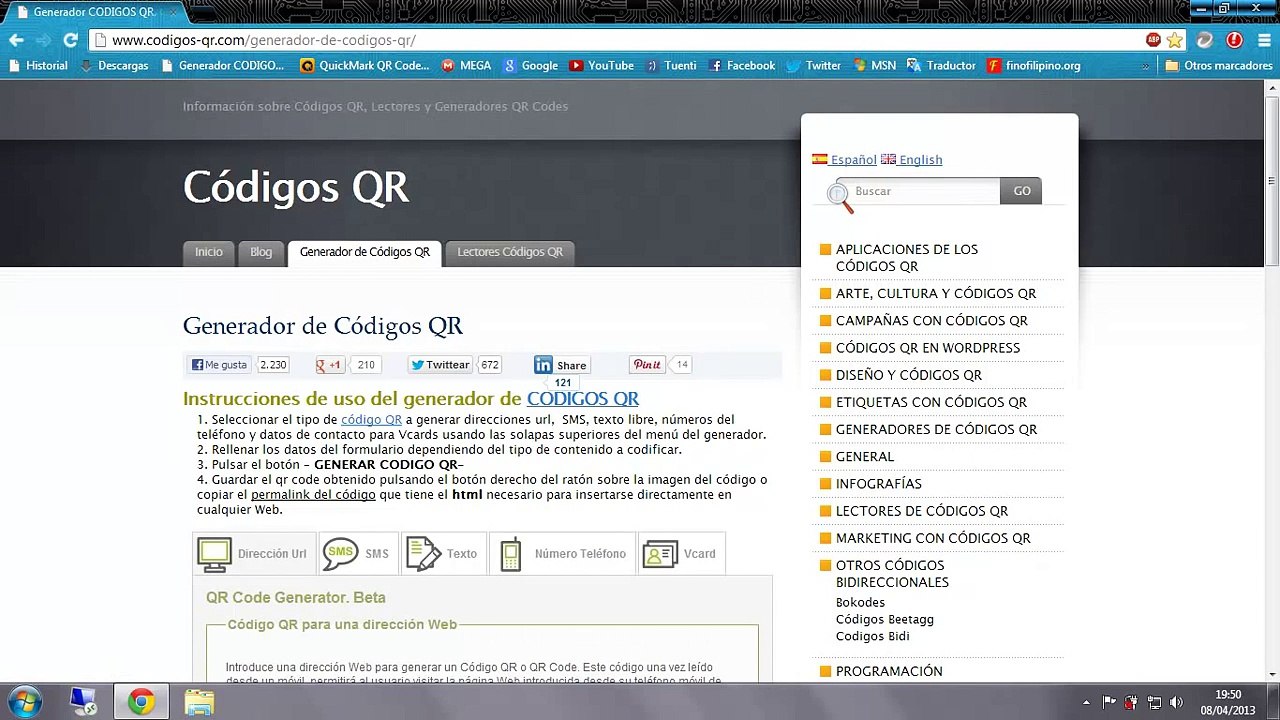Viewport: 1280px width, 720px height.
Task: Click the red alert extension icon
Action: point(1235,40)
